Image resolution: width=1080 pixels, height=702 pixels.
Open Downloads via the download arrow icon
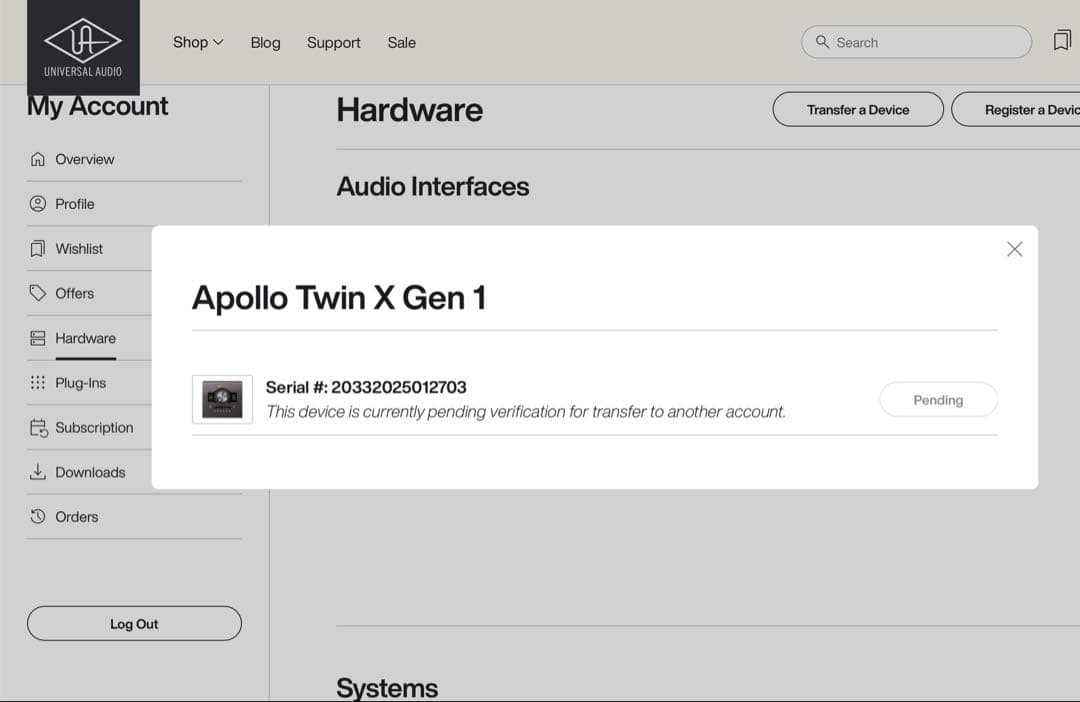click(x=38, y=472)
